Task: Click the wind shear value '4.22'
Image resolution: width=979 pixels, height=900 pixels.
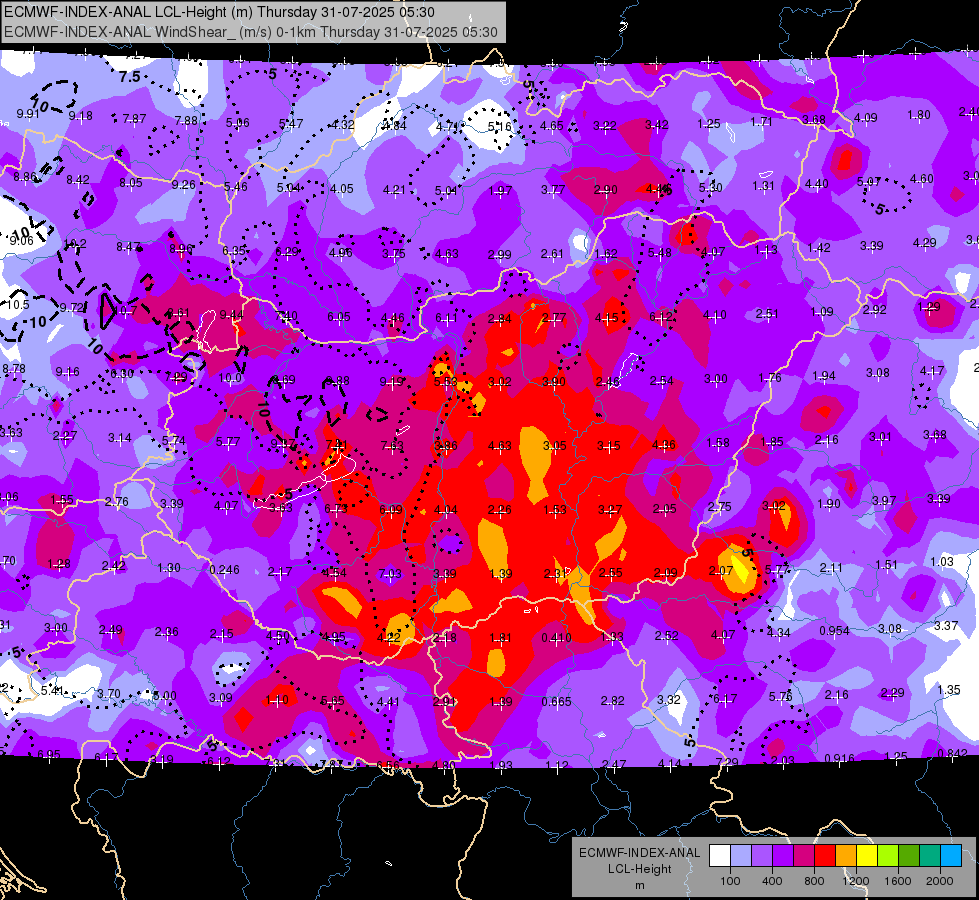Action: click(x=389, y=638)
